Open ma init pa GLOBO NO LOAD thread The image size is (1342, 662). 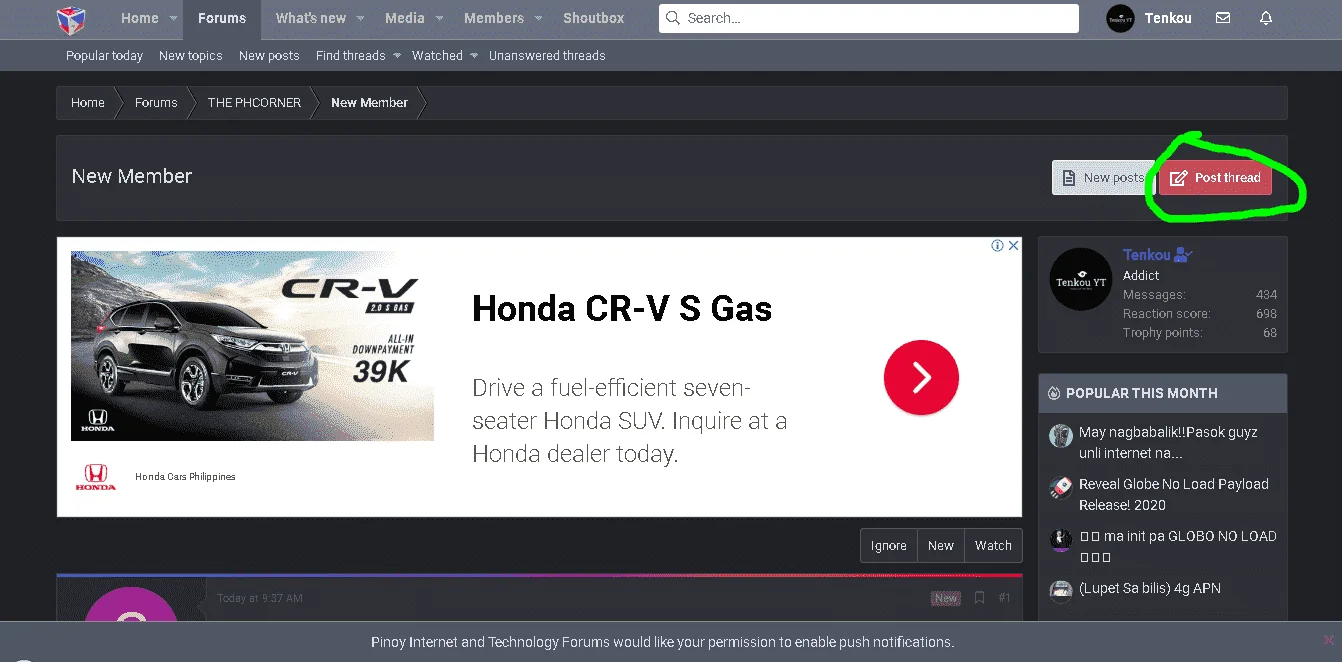point(1177,547)
